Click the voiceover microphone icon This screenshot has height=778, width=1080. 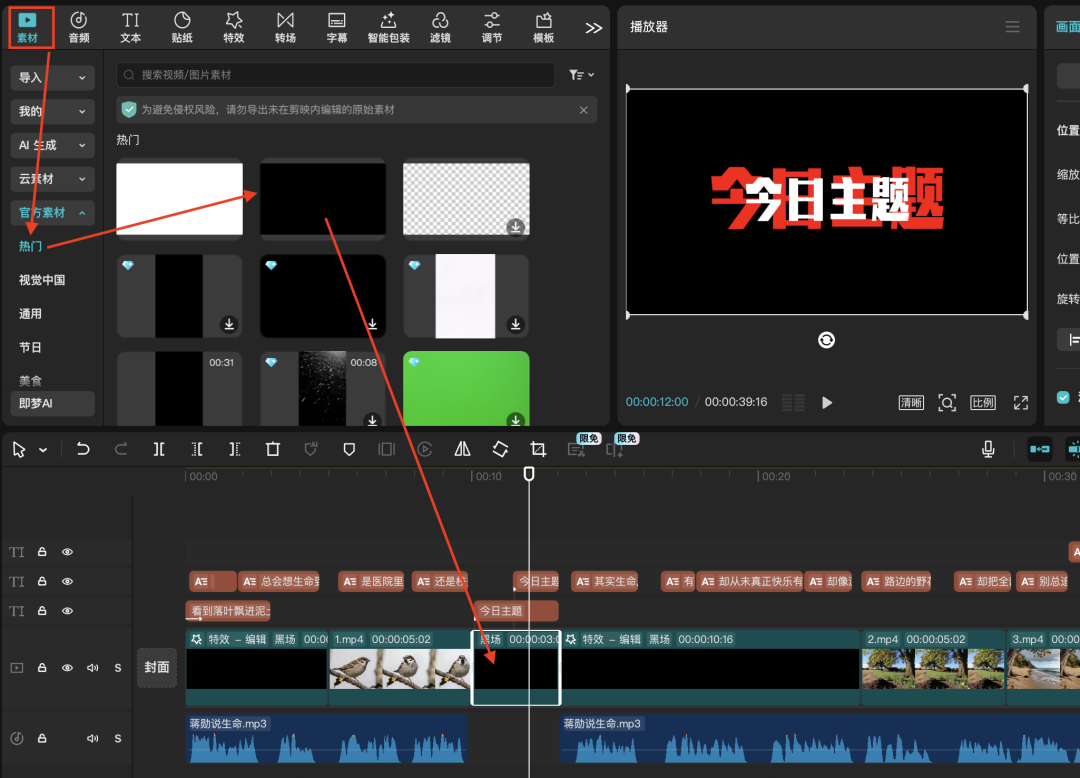988,449
